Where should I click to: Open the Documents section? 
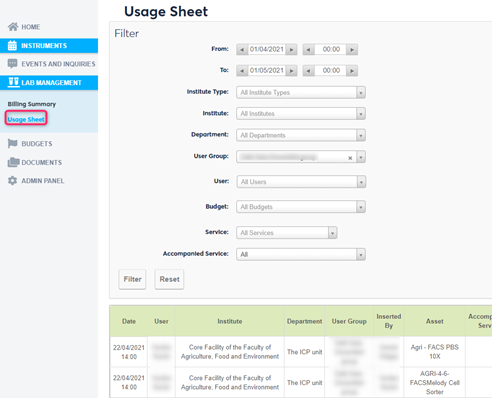coord(42,163)
